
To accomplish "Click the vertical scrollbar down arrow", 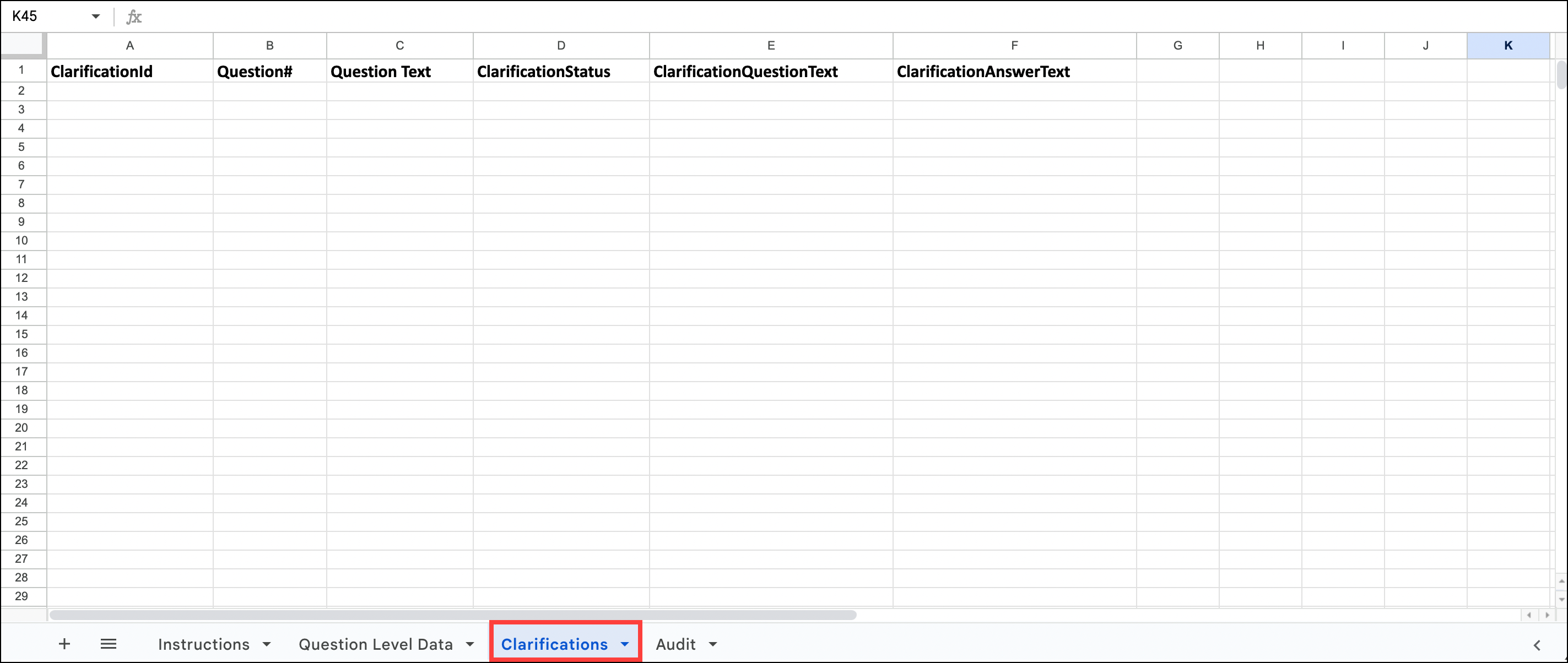I will [x=1560, y=599].
